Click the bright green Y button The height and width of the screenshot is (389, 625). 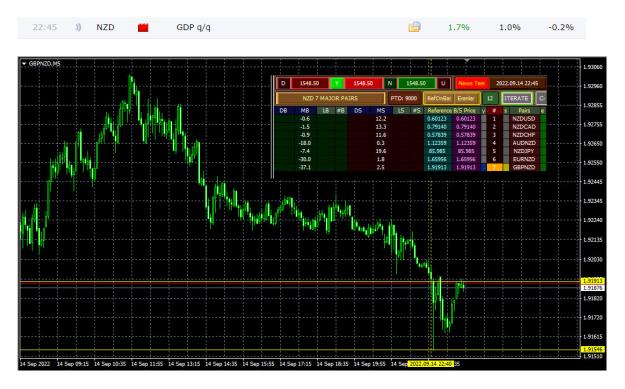click(337, 83)
